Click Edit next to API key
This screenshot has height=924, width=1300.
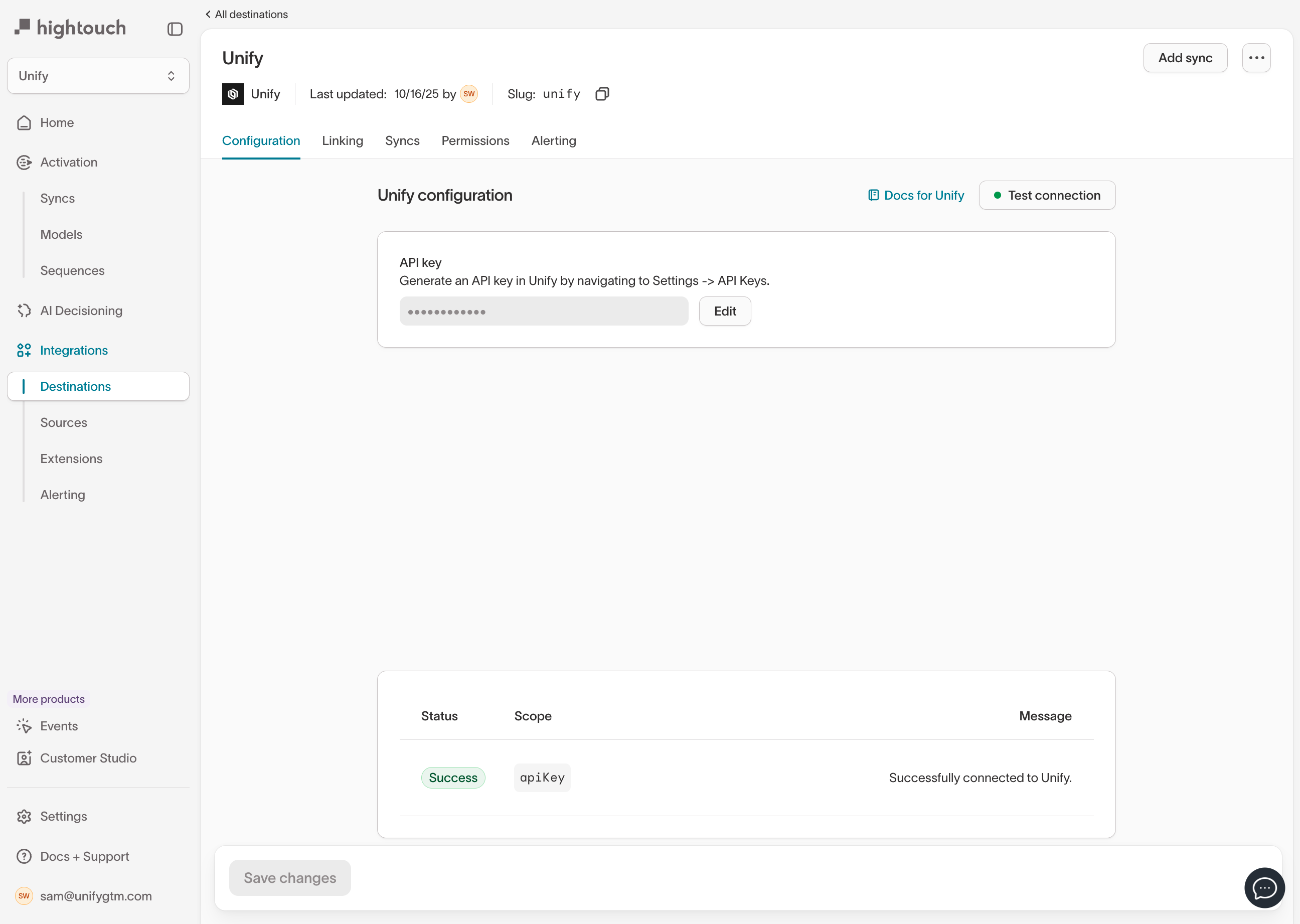pyautogui.click(x=724, y=311)
